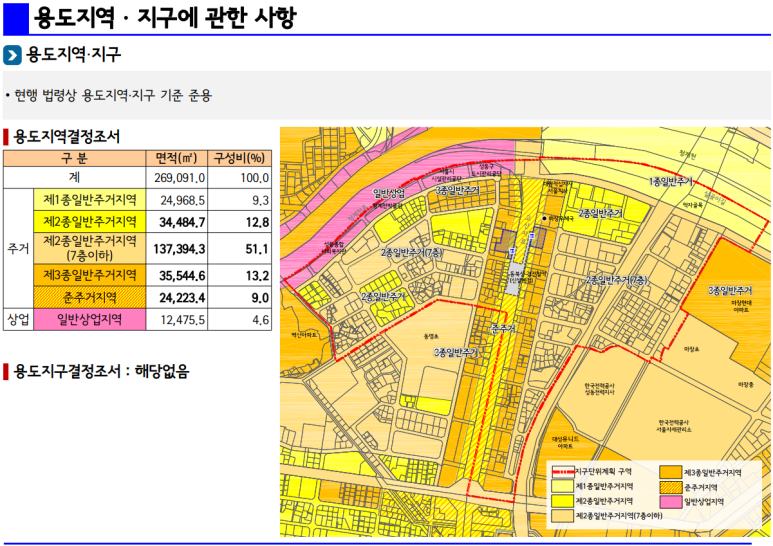The width and height of the screenshot is (773, 546).
Task: Click the 대성유니드 아파트 map label
Action: 565,442
